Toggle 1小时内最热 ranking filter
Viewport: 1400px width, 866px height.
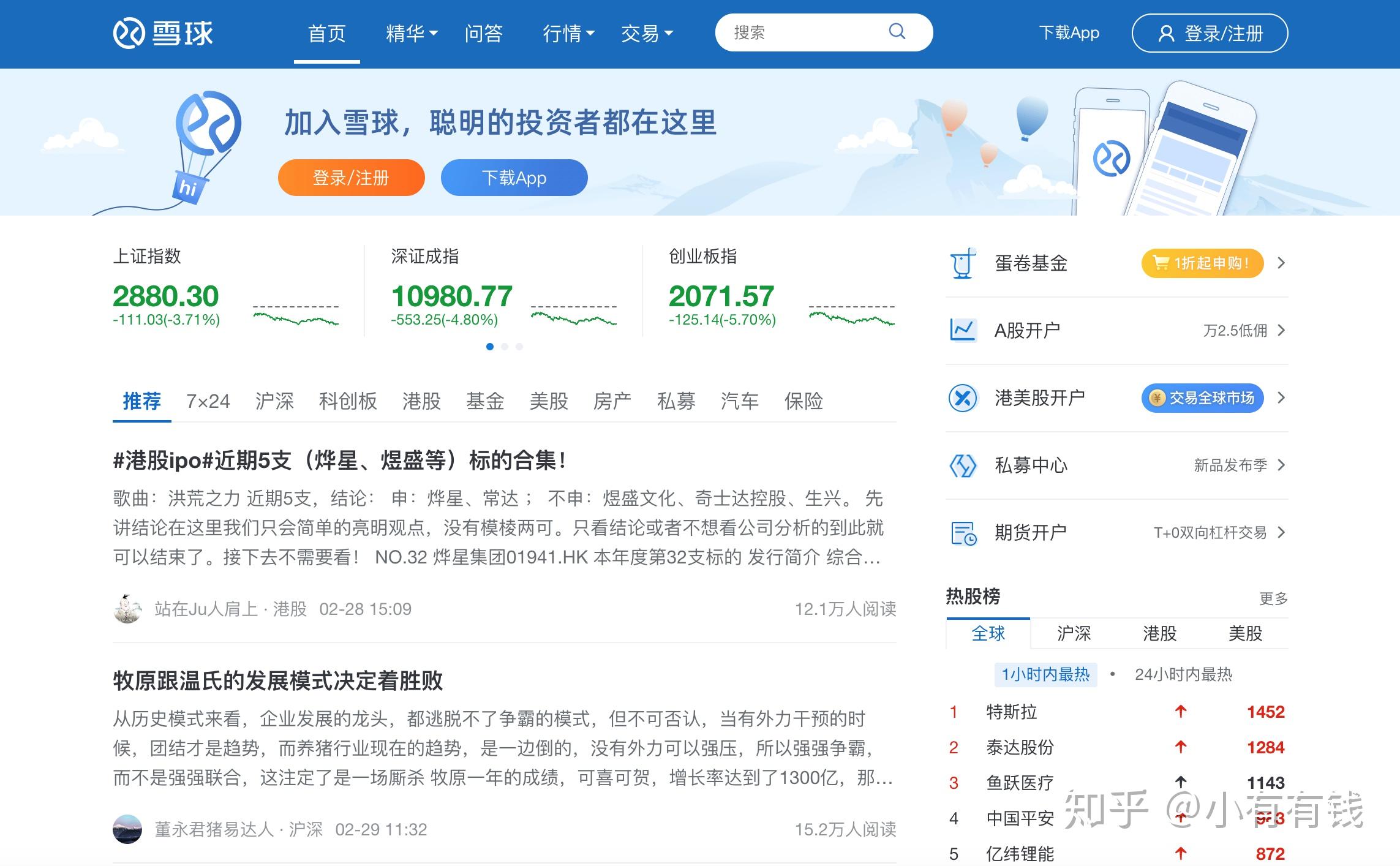click(x=1045, y=675)
